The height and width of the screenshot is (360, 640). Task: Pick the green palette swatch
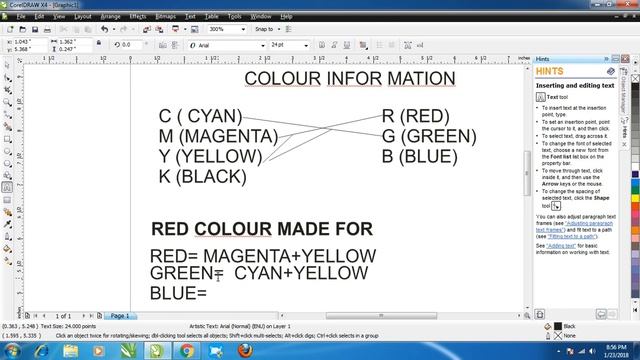(636, 191)
